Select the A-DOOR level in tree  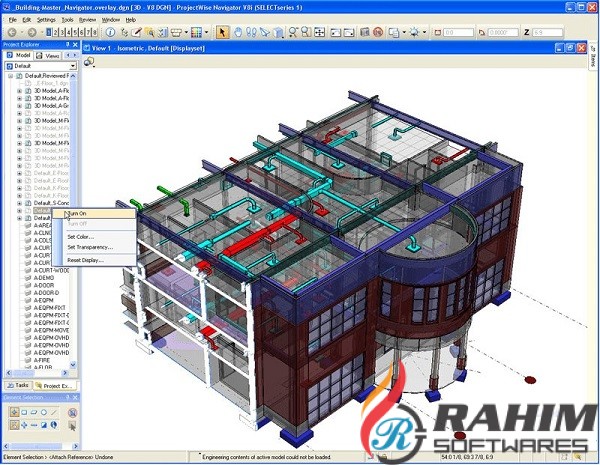pyautogui.click(x=44, y=285)
